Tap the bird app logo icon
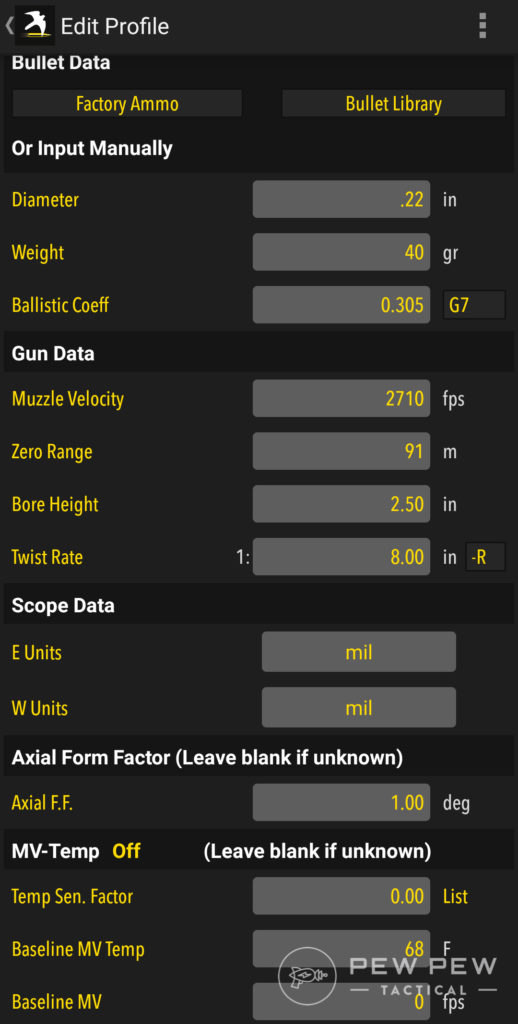The height and width of the screenshot is (1024, 518). coord(35,25)
